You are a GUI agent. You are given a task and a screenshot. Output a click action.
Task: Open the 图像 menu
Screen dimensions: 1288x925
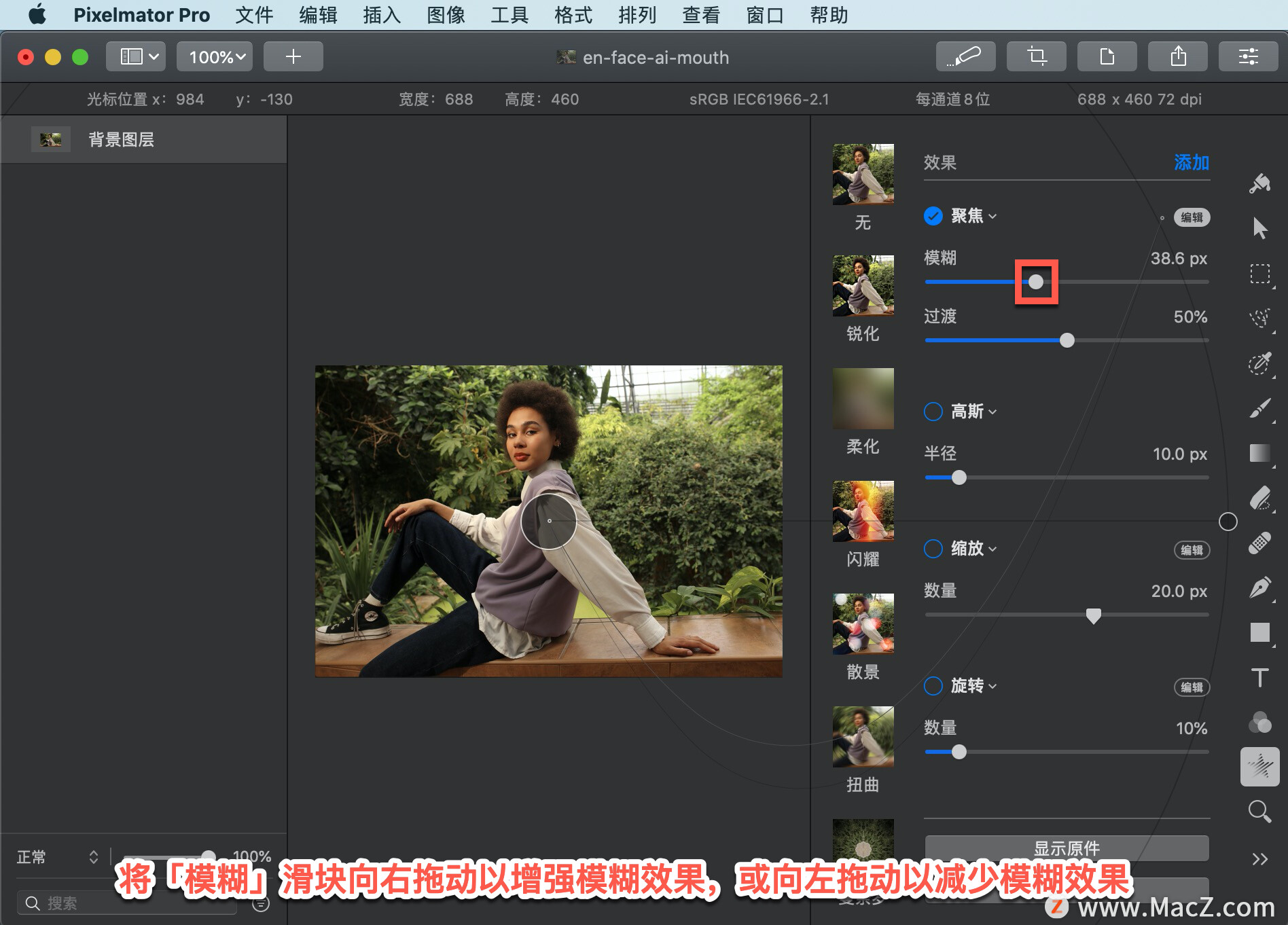pos(446,14)
